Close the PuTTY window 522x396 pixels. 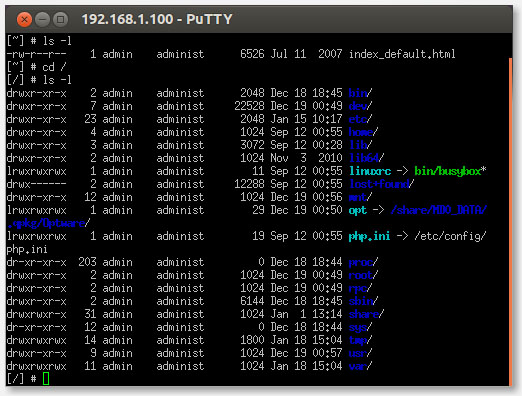point(24,20)
